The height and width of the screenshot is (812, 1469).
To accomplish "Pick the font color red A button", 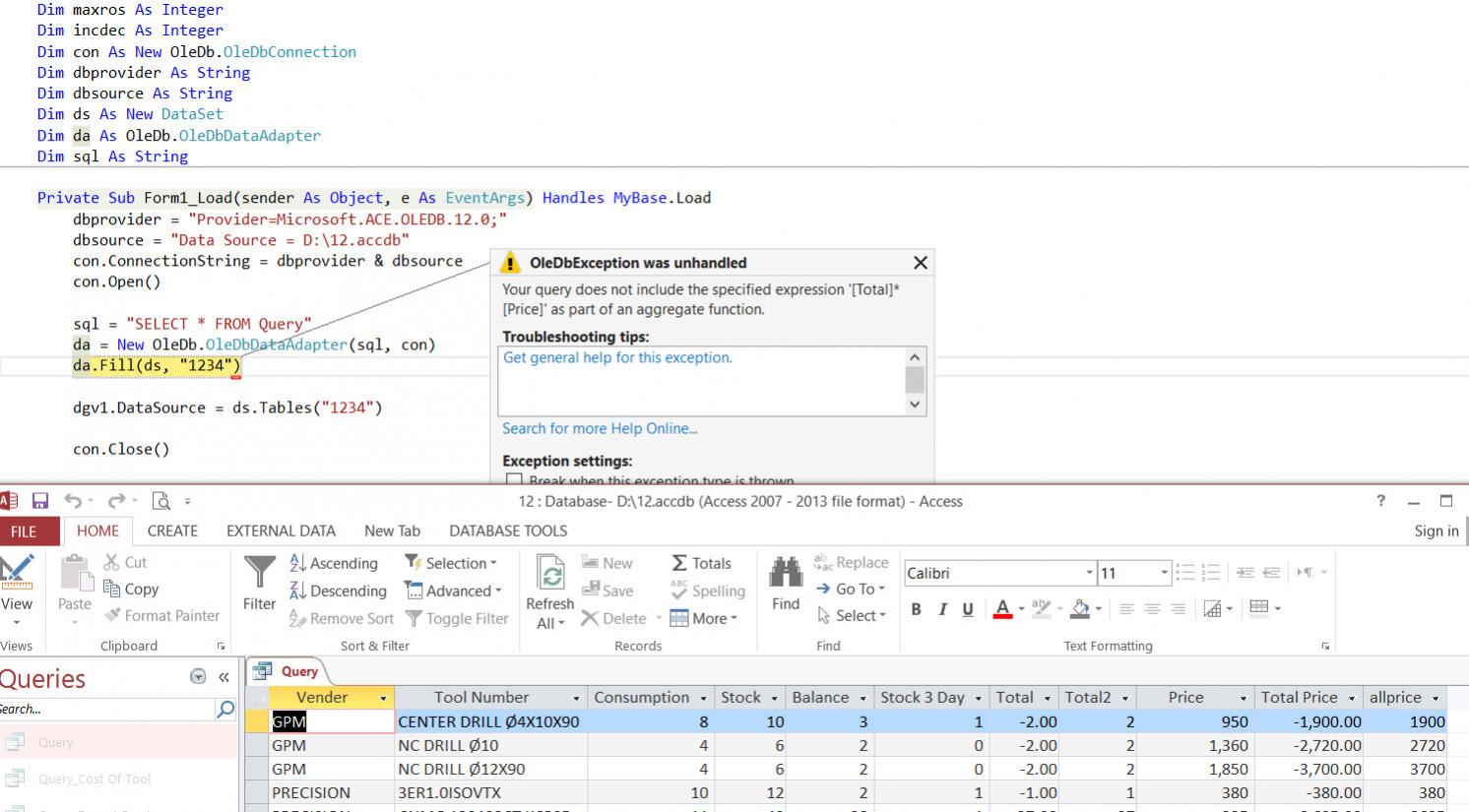I will pyautogui.click(x=1002, y=609).
